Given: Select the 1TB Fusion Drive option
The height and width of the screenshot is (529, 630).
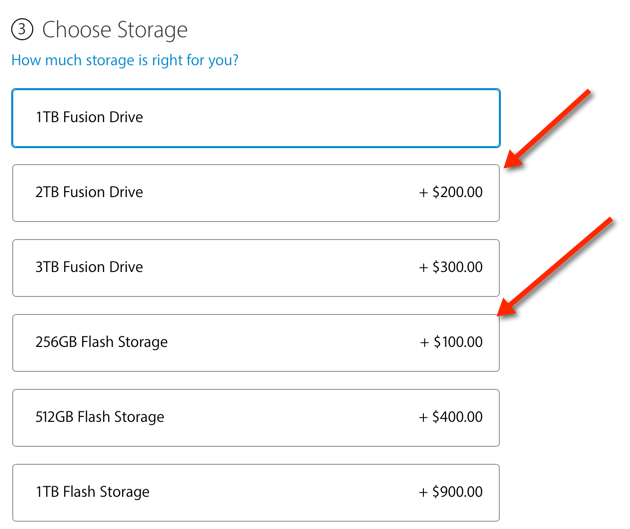Looking at the screenshot, I should (256, 118).
